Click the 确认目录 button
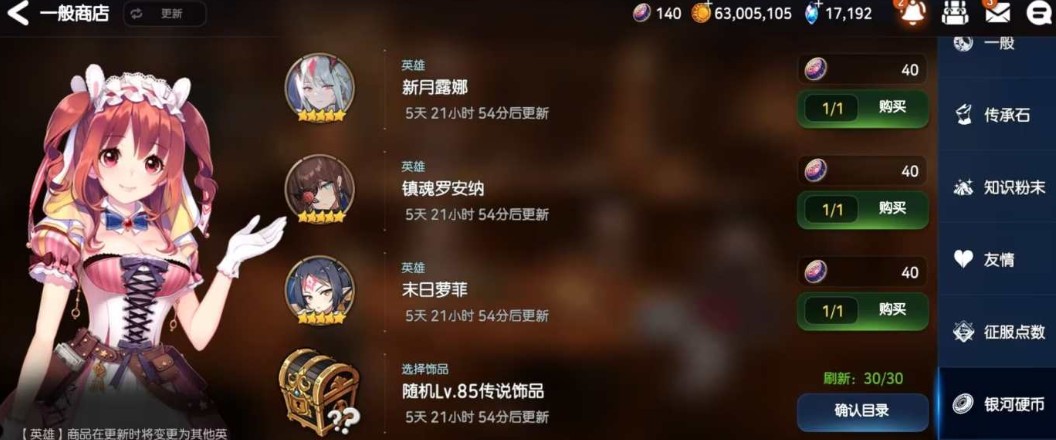Screen dimensions: 1056x440 click(x=863, y=411)
